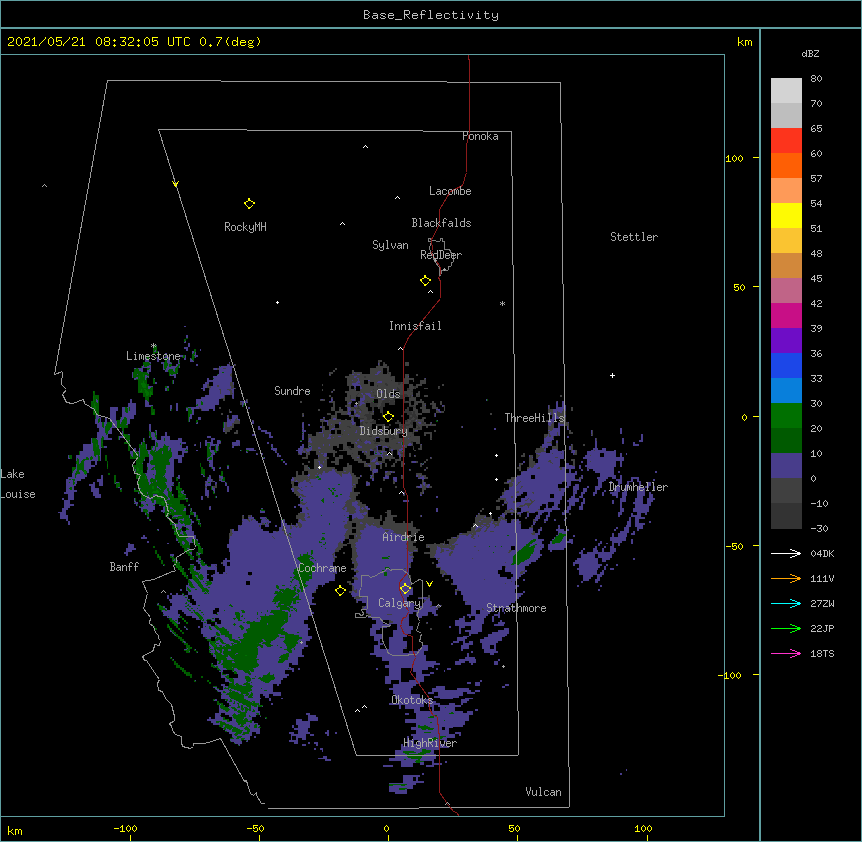Pick the dark gray -30 to -10 swatch
The height and width of the screenshot is (842, 862).
pyautogui.click(x=786, y=516)
